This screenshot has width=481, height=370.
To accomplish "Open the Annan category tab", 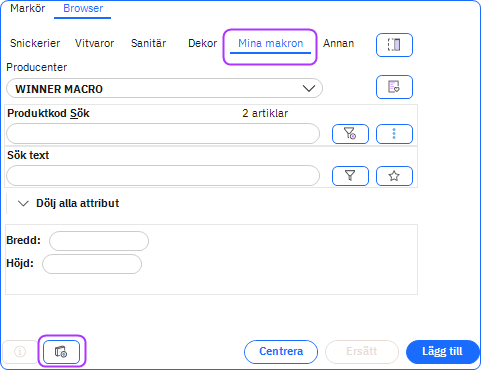I will click(338, 43).
